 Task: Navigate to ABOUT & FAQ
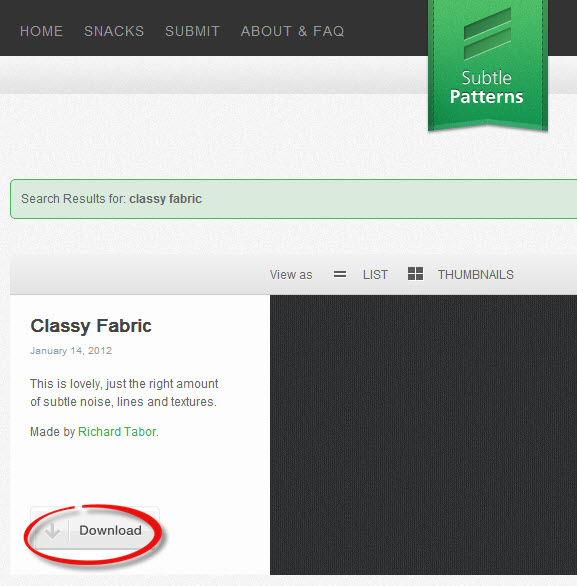click(x=292, y=31)
